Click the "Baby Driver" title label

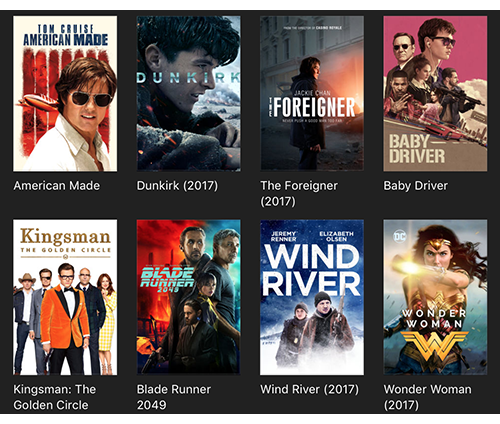[x=416, y=186]
